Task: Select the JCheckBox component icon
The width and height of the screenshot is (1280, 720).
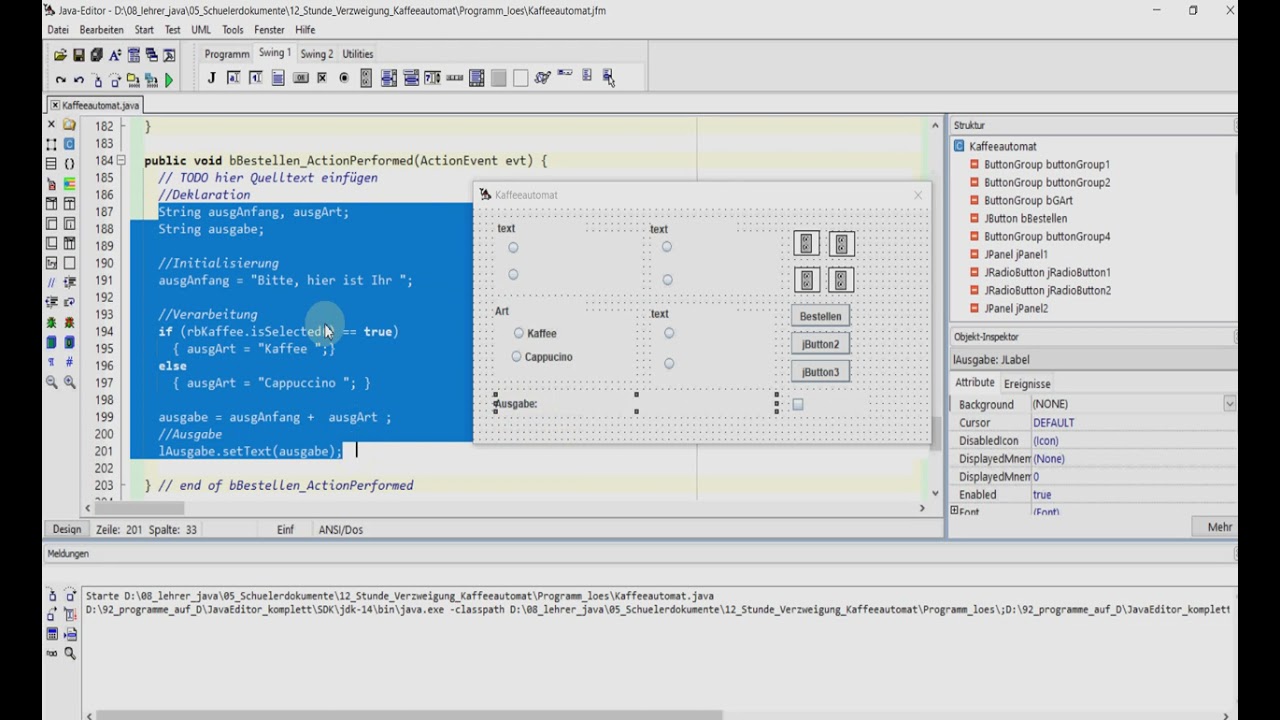Action: pyautogui.click(x=322, y=78)
